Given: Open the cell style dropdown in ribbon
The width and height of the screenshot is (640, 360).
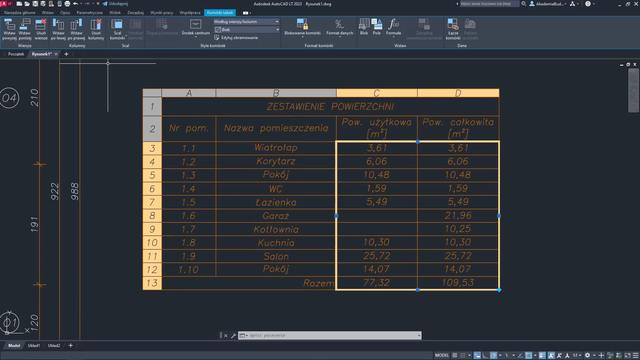Looking at the screenshot, I should [x=247, y=21].
